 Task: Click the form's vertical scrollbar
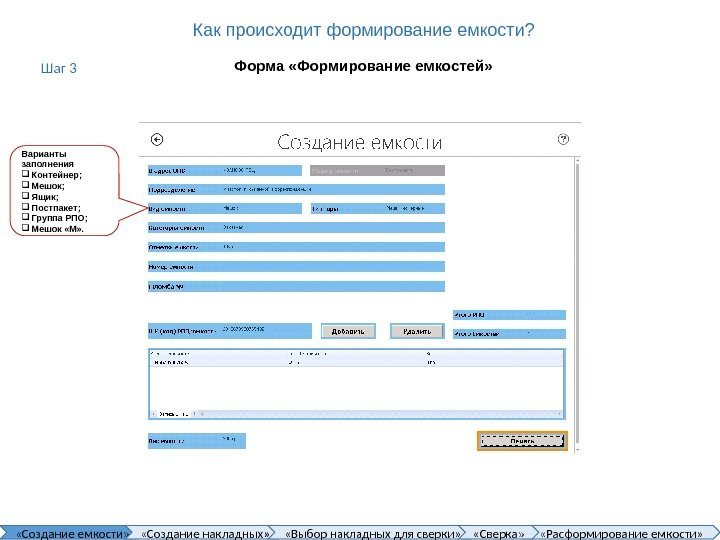point(577,303)
